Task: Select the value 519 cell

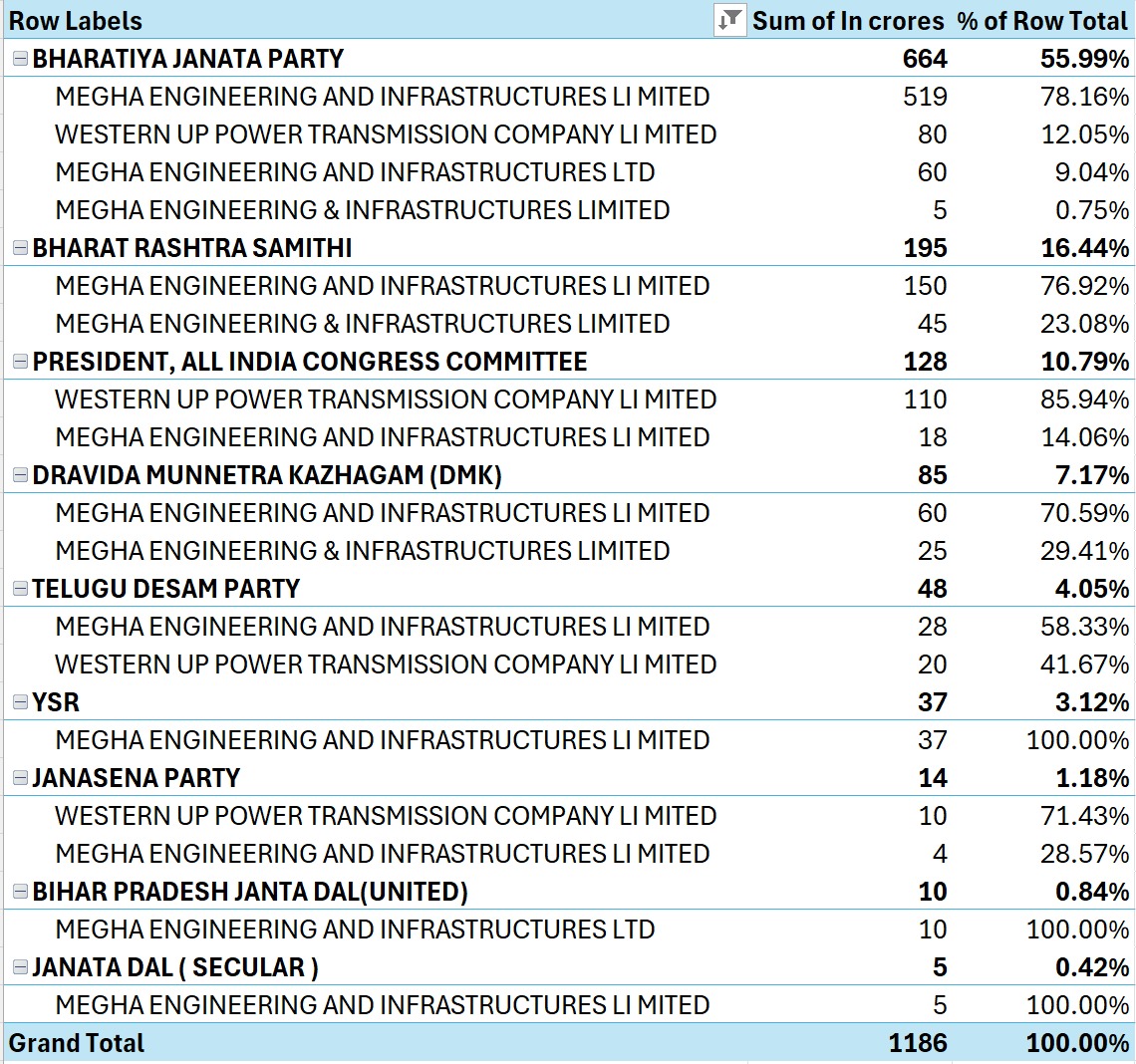Action: [x=925, y=97]
